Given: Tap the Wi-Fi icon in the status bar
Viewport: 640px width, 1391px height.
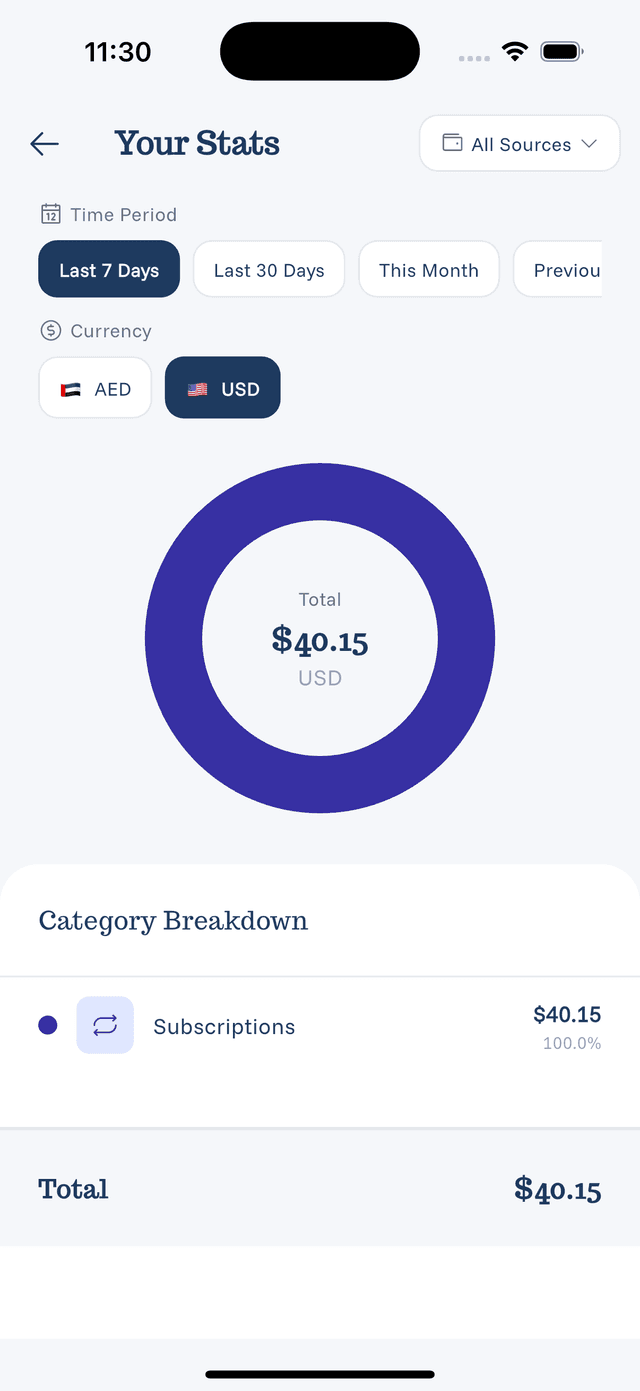Looking at the screenshot, I should (515, 50).
